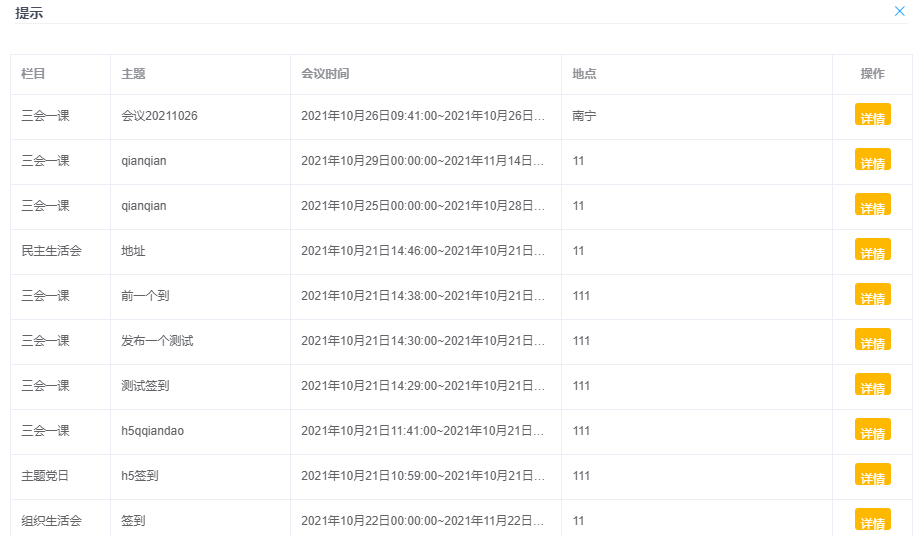Click 详情 for qianqian meeting starting October 29

[x=872, y=161]
